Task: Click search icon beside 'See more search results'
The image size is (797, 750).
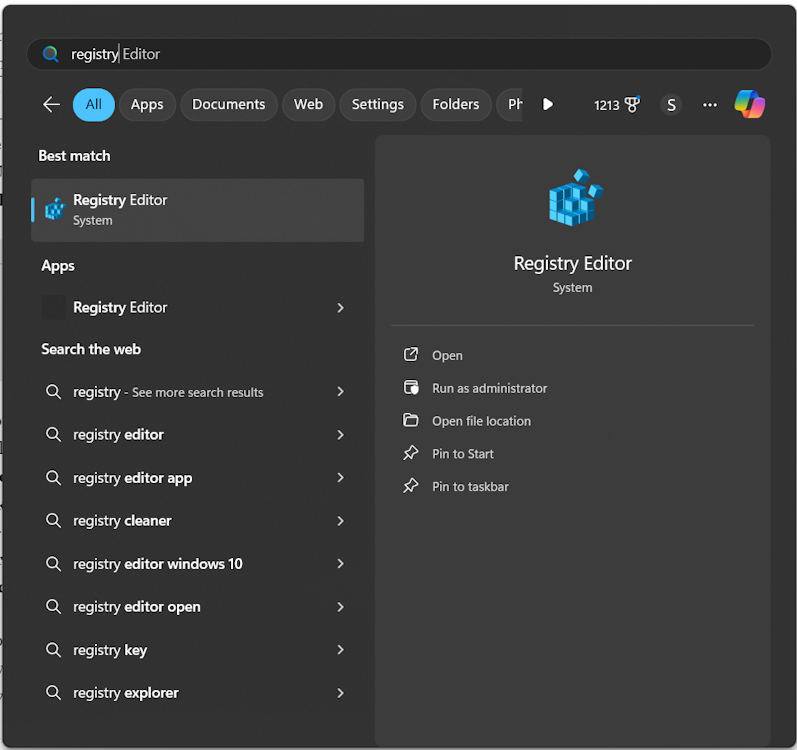Action: point(53,392)
